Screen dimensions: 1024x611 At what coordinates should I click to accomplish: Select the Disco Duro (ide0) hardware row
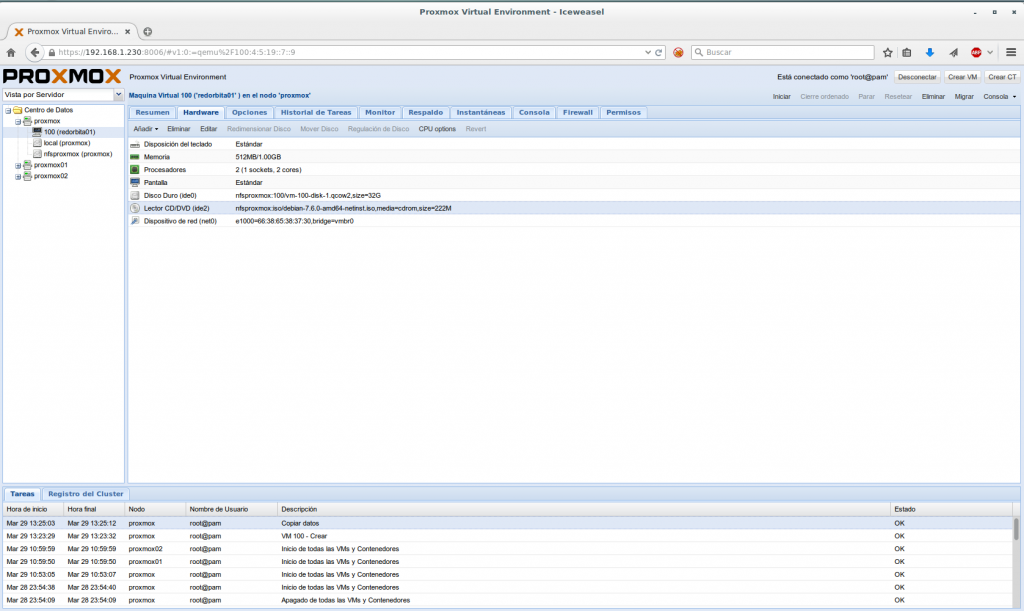[x=170, y=195]
